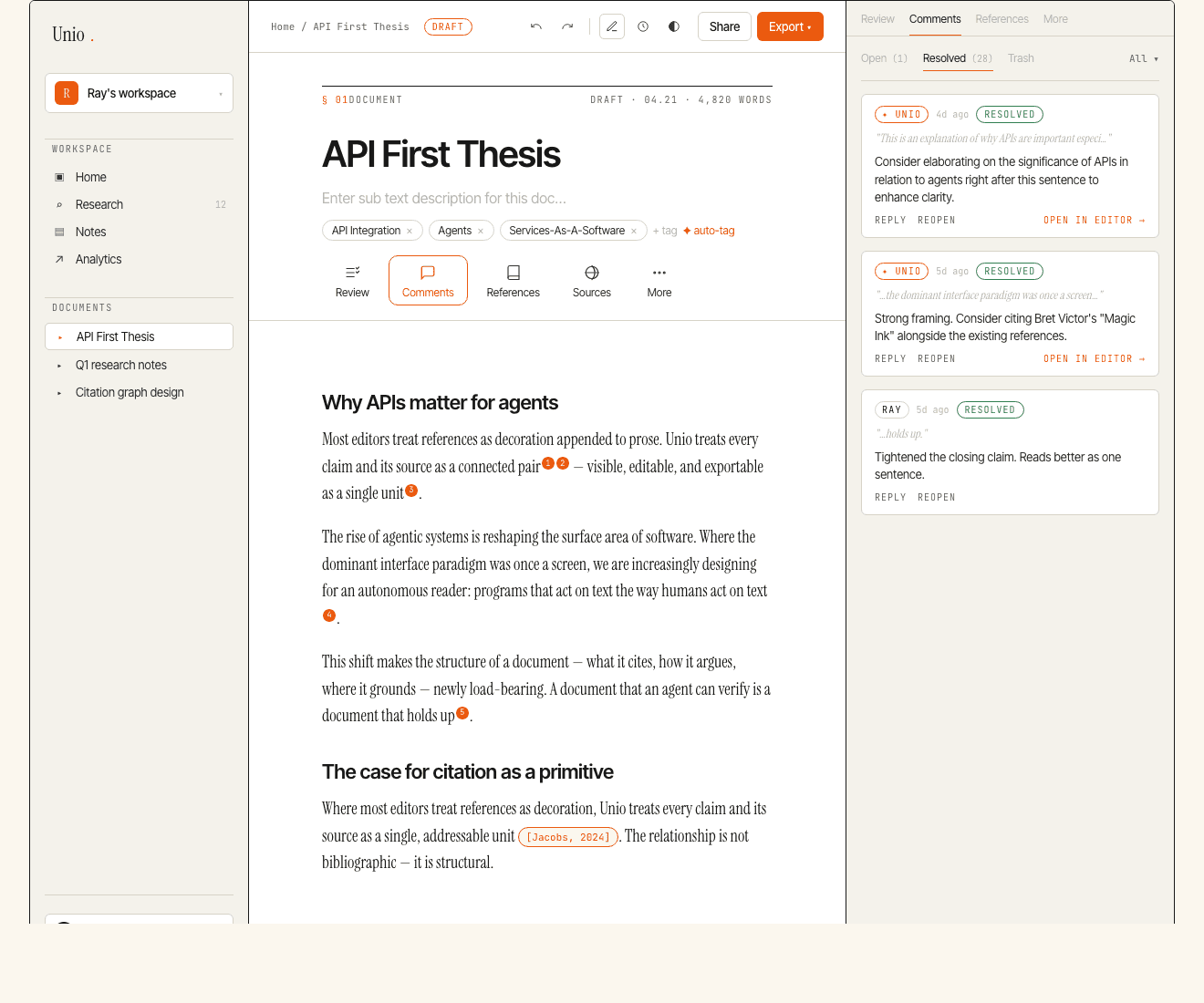Click footnote marker 5

(x=462, y=713)
